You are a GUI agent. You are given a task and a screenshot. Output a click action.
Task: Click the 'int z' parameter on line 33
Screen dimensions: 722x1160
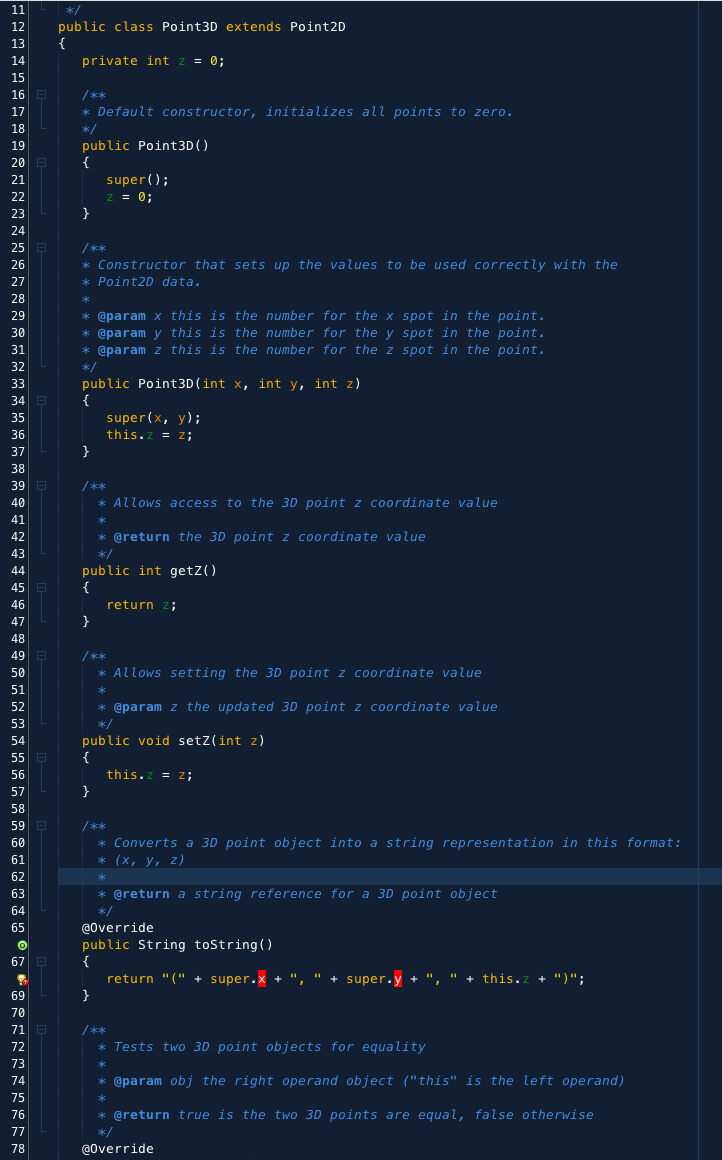(334, 384)
